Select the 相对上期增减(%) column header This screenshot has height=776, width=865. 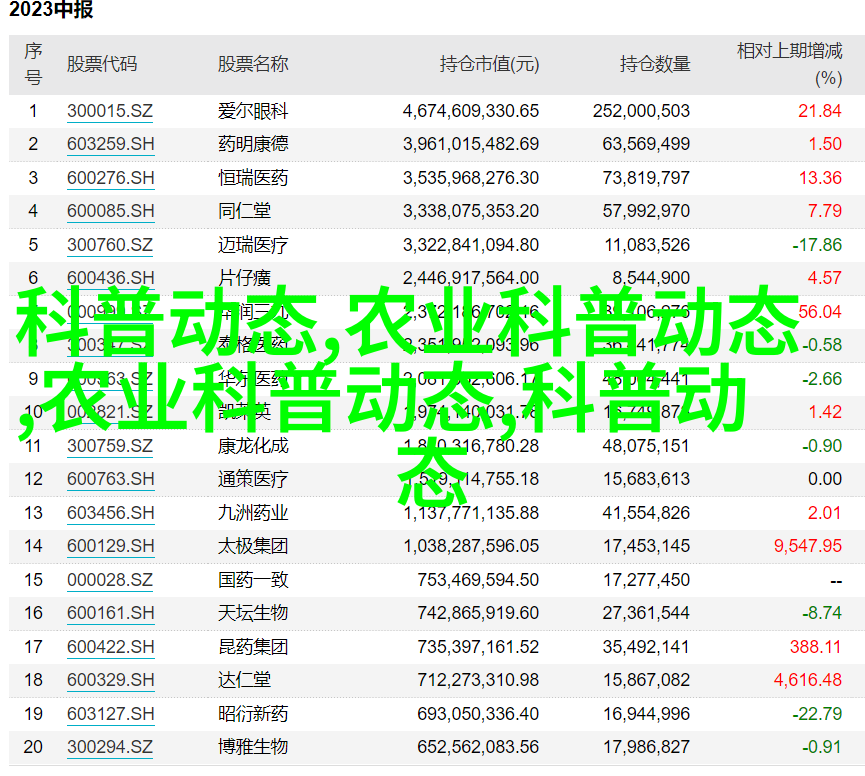(x=790, y=65)
